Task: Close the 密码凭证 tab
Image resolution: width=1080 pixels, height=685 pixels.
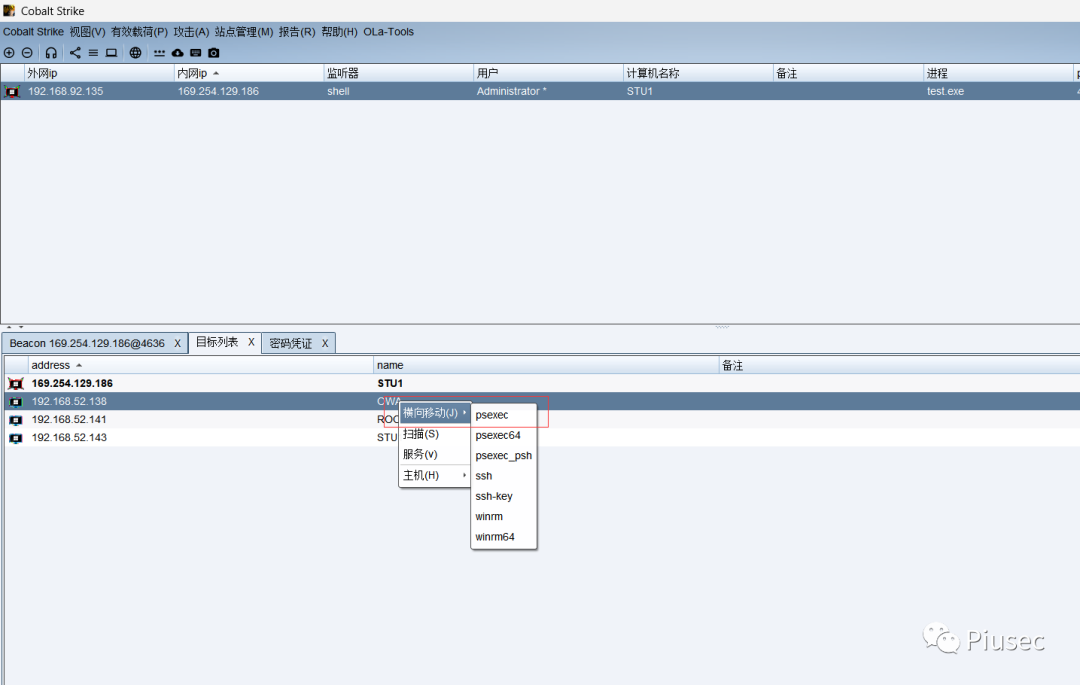Action: coord(325,344)
